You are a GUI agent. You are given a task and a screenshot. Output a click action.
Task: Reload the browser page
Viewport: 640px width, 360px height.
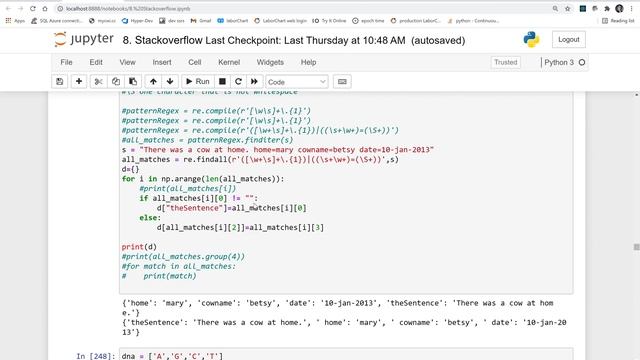pyautogui.click(x=33, y=9)
